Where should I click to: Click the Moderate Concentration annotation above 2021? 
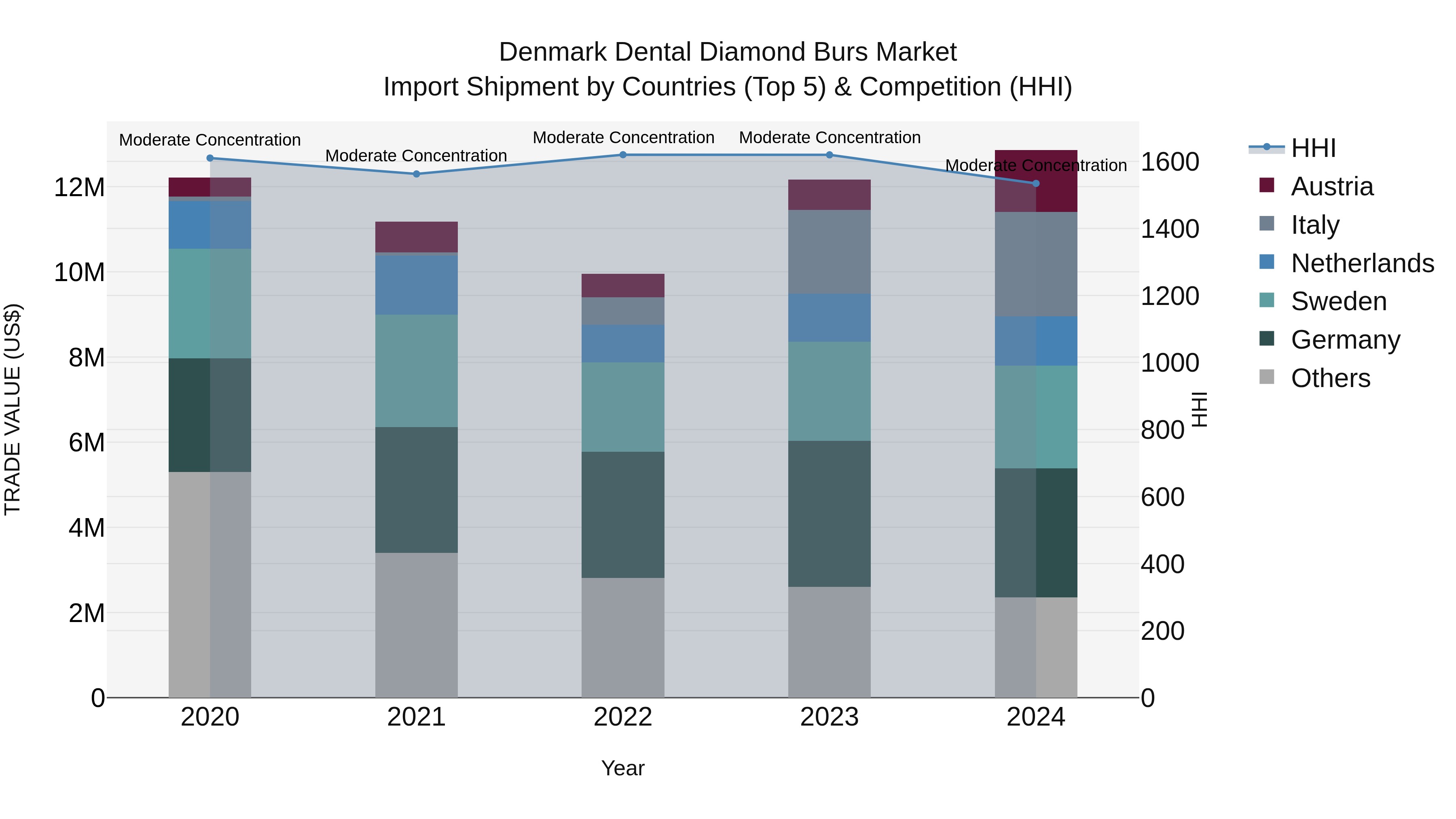[x=416, y=155]
